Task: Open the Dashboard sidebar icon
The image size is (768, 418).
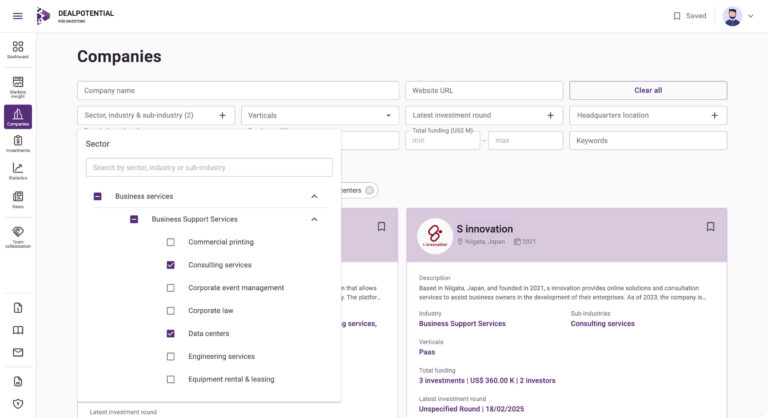Action: tap(18, 49)
